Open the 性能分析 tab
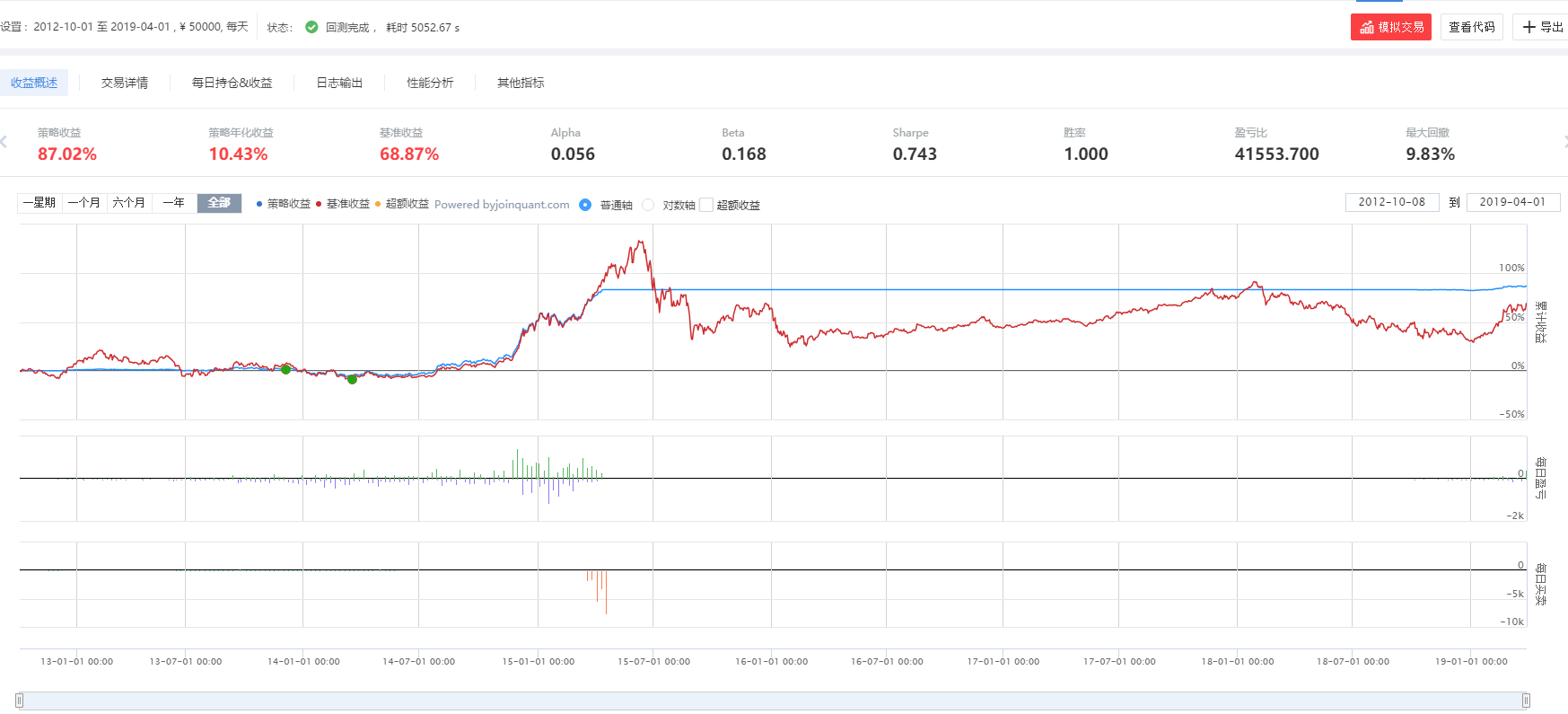 coord(430,83)
